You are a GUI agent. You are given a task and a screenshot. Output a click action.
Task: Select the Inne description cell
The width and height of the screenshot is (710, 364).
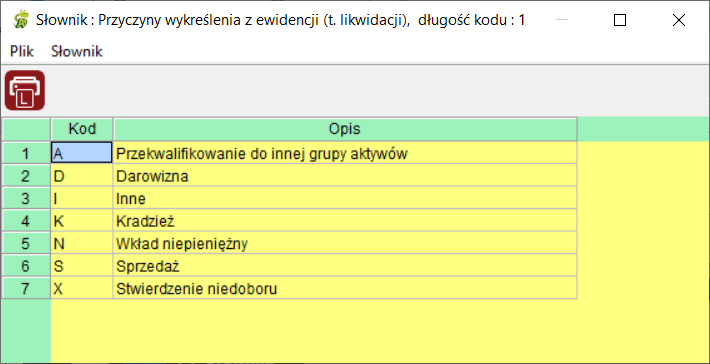point(345,198)
